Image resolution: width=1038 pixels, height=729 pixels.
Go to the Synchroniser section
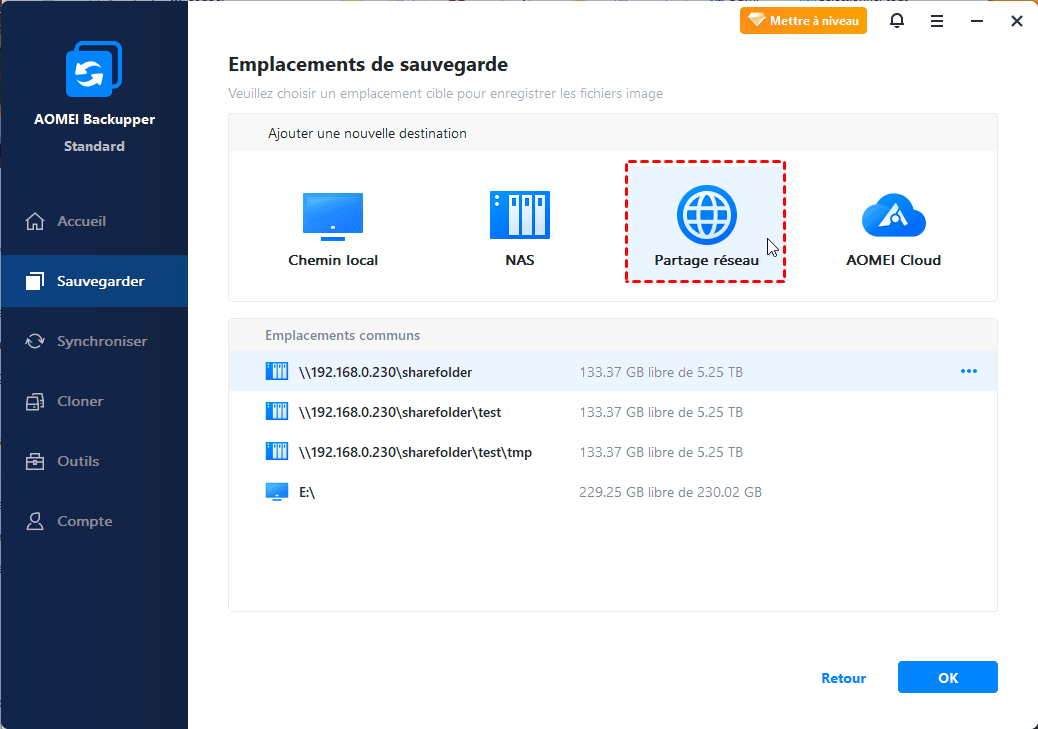[94, 341]
